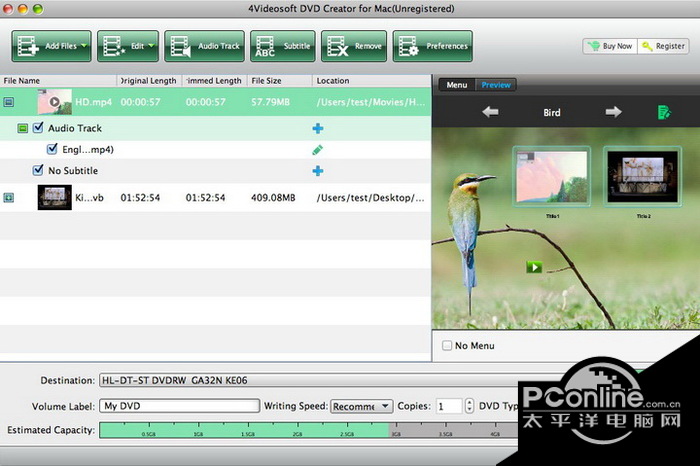Expand the Ki...vb file row
Viewport: 700px width, 466px height.
8,197
